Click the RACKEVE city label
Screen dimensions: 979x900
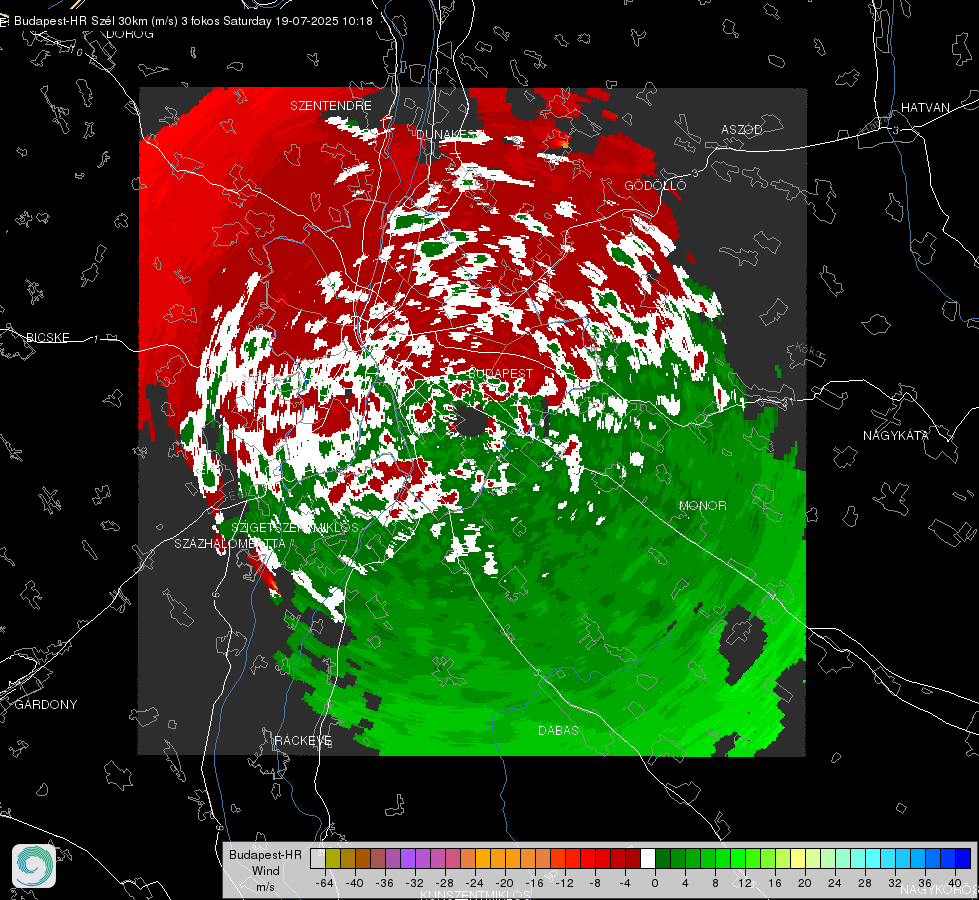coord(303,740)
